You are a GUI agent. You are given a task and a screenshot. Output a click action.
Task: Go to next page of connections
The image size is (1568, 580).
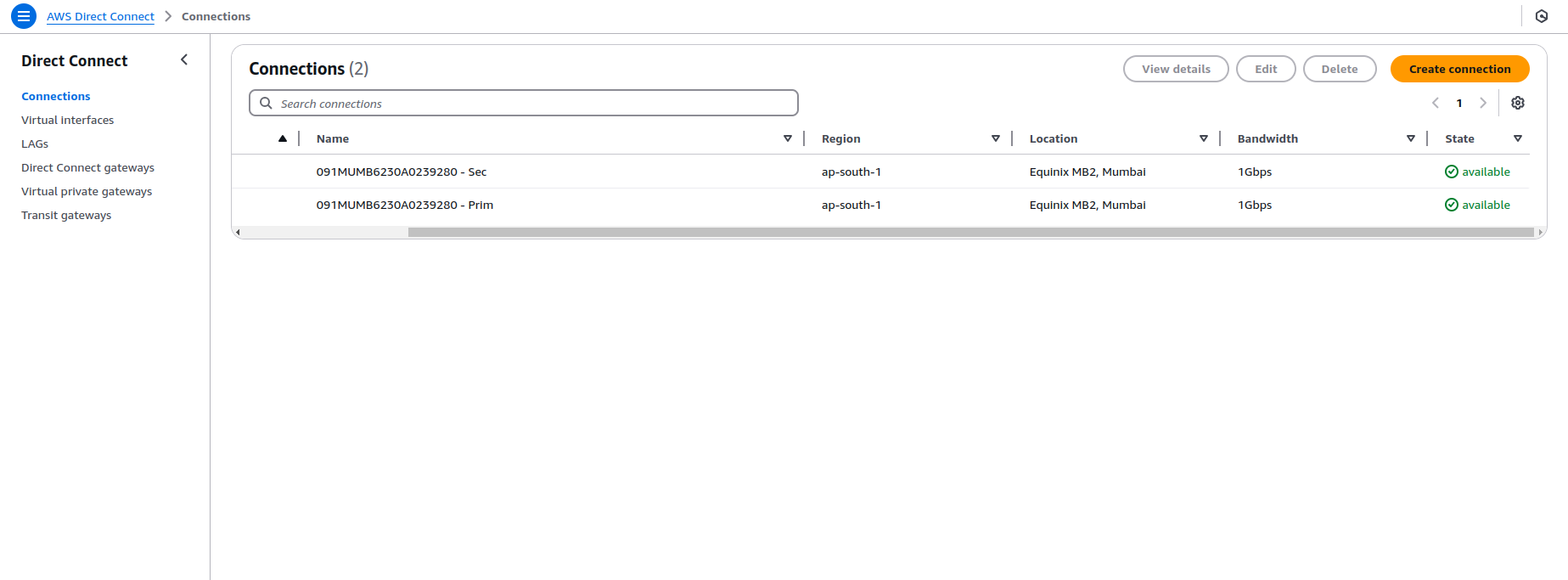tap(1483, 103)
